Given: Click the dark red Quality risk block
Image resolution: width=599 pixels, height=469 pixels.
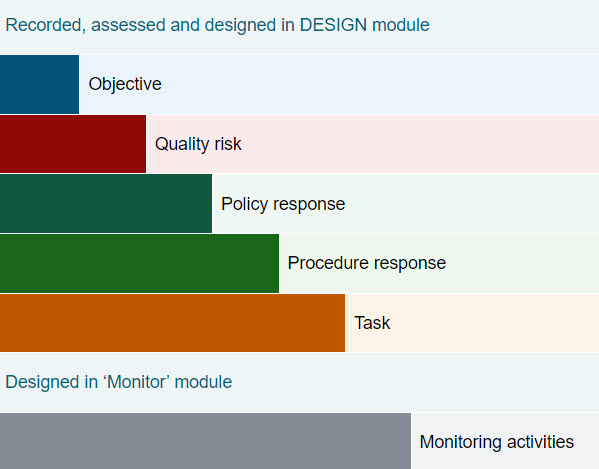Looking at the screenshot, I should coord(73,144).
